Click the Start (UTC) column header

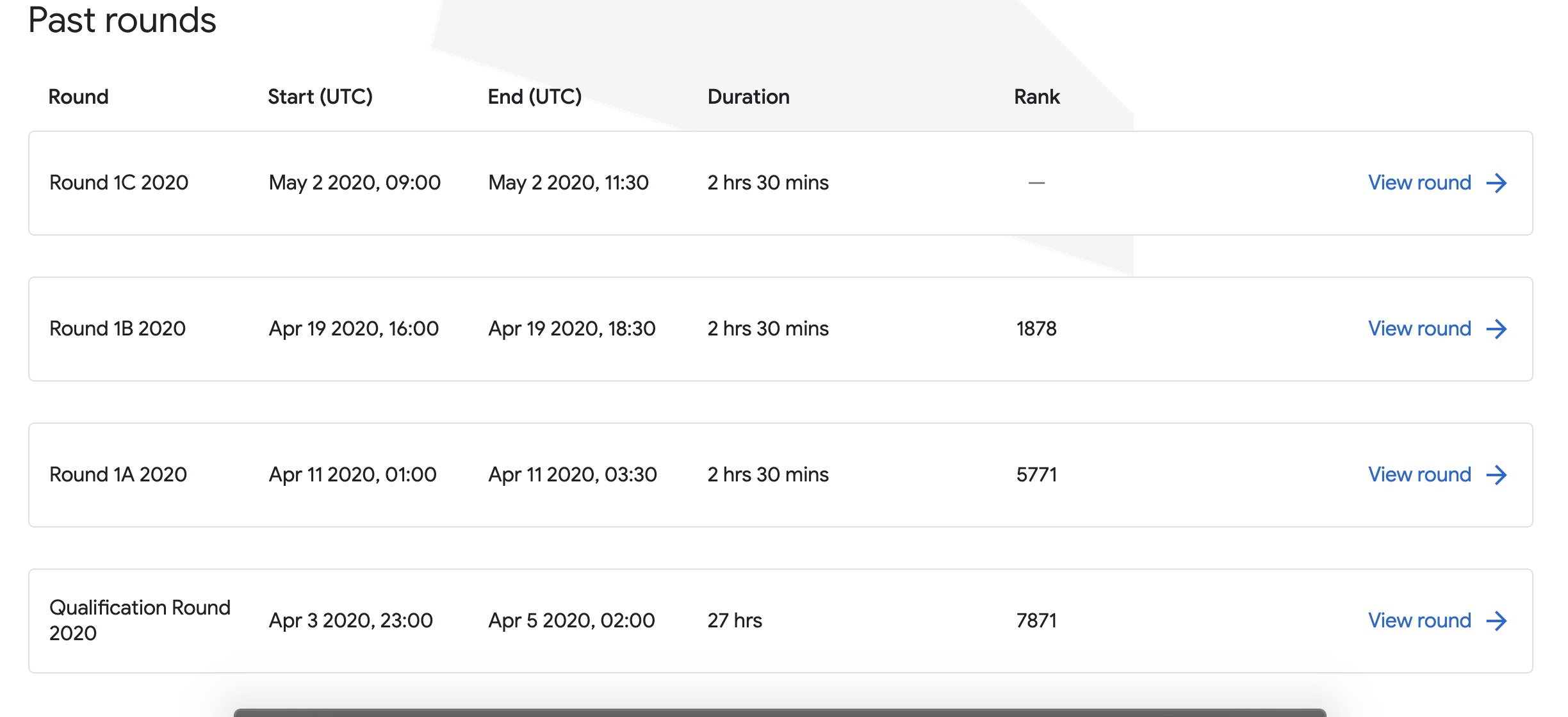point(320,97)
